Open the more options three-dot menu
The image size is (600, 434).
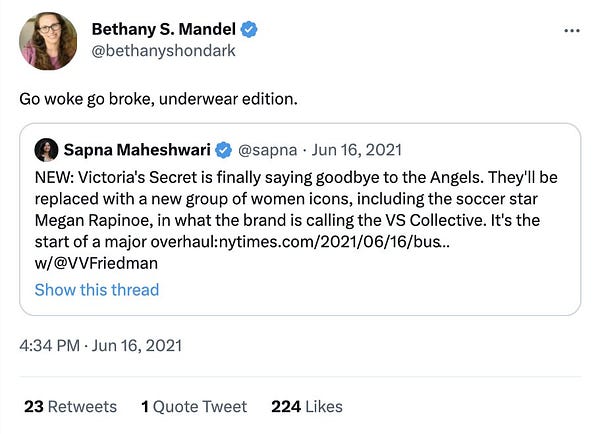coord(572,31)
